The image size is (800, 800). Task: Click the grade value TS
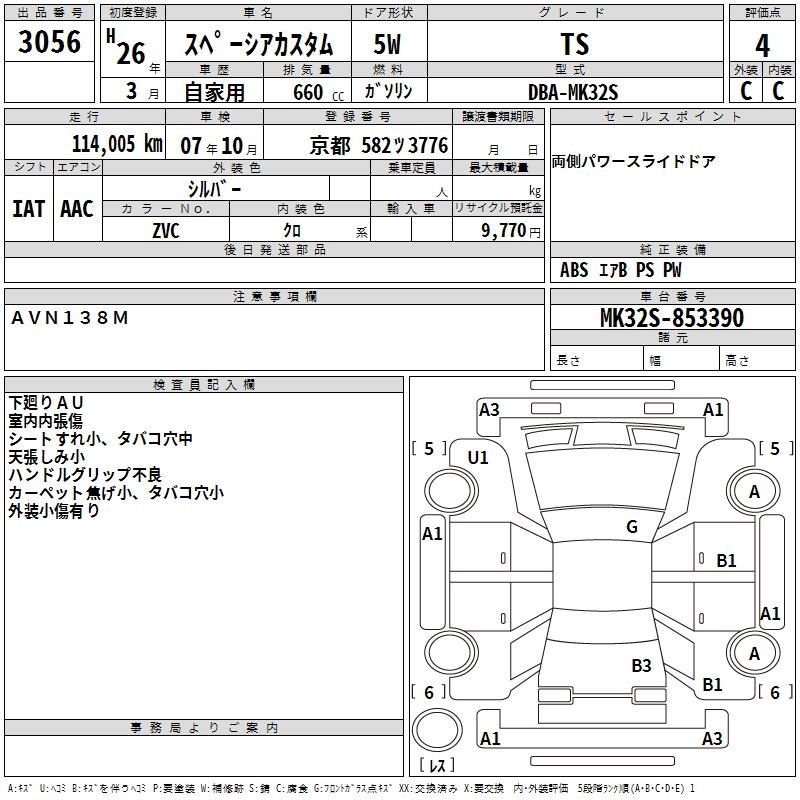coord(575,44)
